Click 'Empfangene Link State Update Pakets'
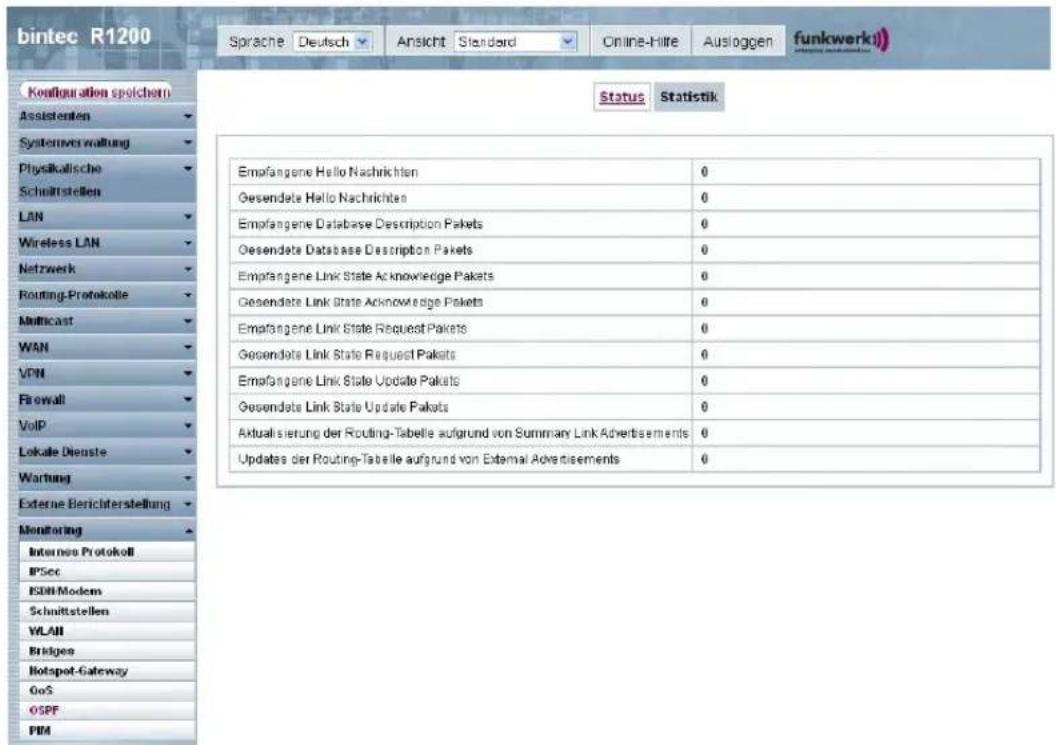This screenshot has width=1056, height=745. pyautogui.click(x=349, y=381)
